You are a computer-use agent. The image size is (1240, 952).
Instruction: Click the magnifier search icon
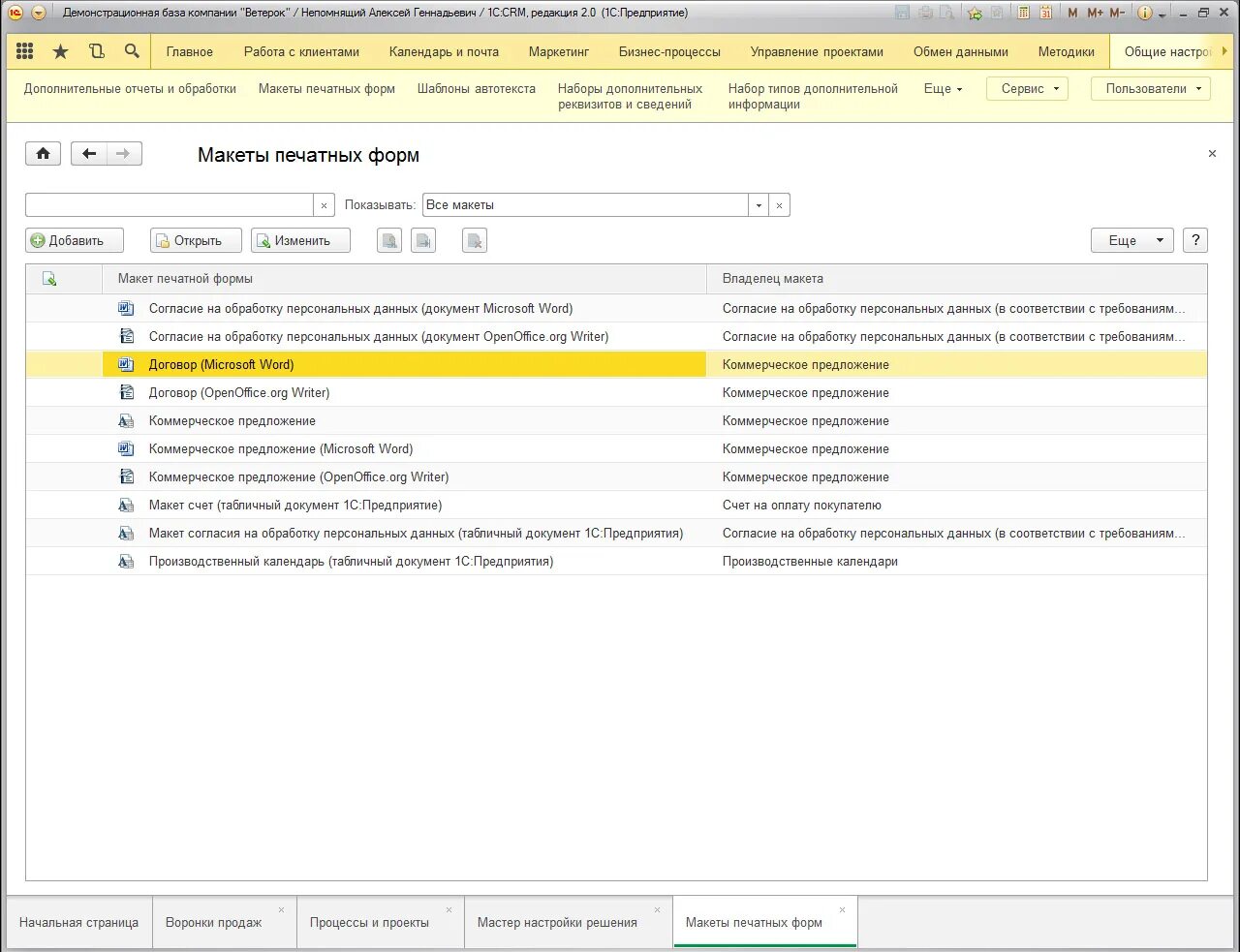click(132, 51)
